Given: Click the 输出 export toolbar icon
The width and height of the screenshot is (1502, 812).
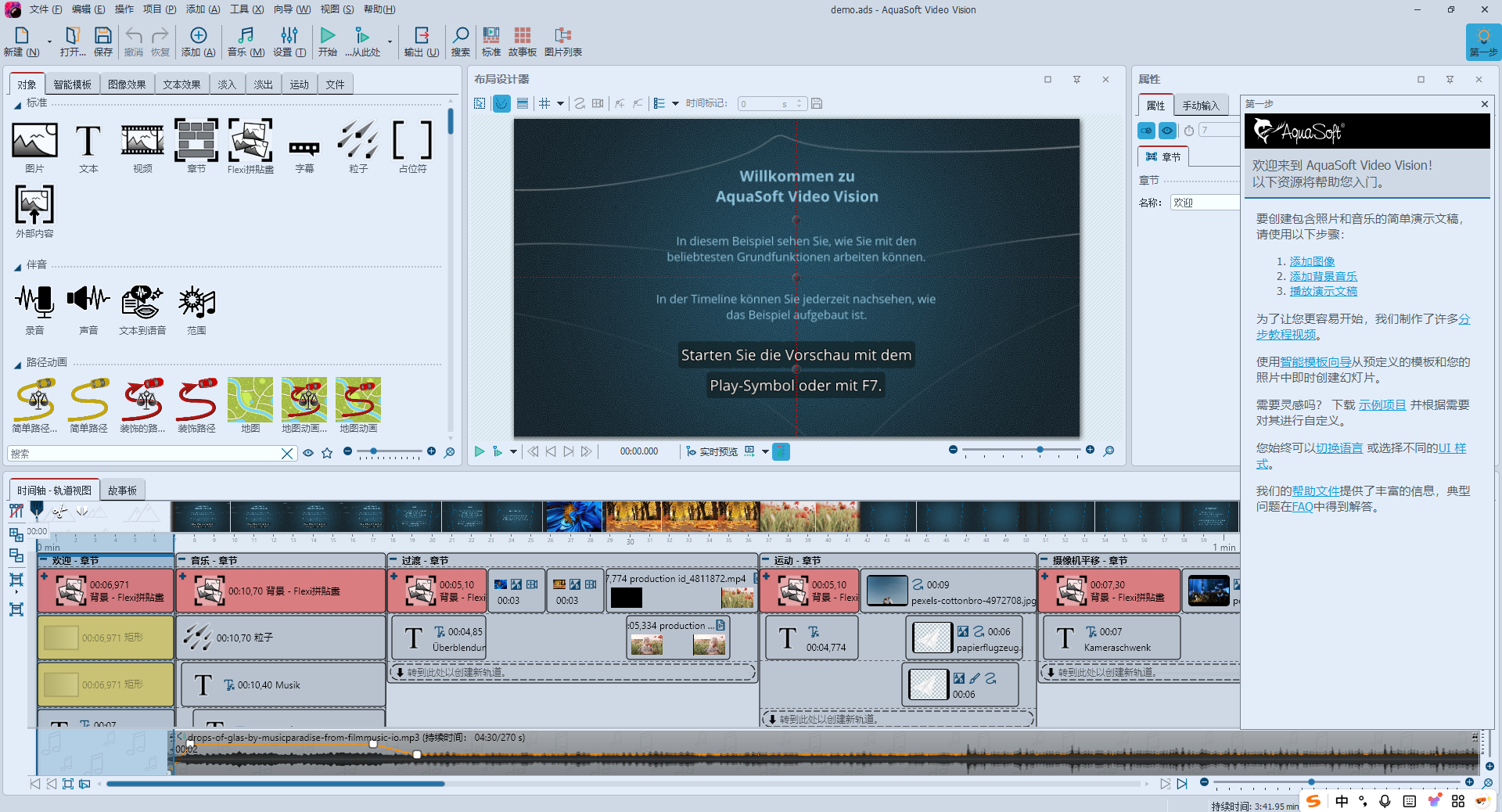Looking at the screenshot, I should [x=421, y=41].
